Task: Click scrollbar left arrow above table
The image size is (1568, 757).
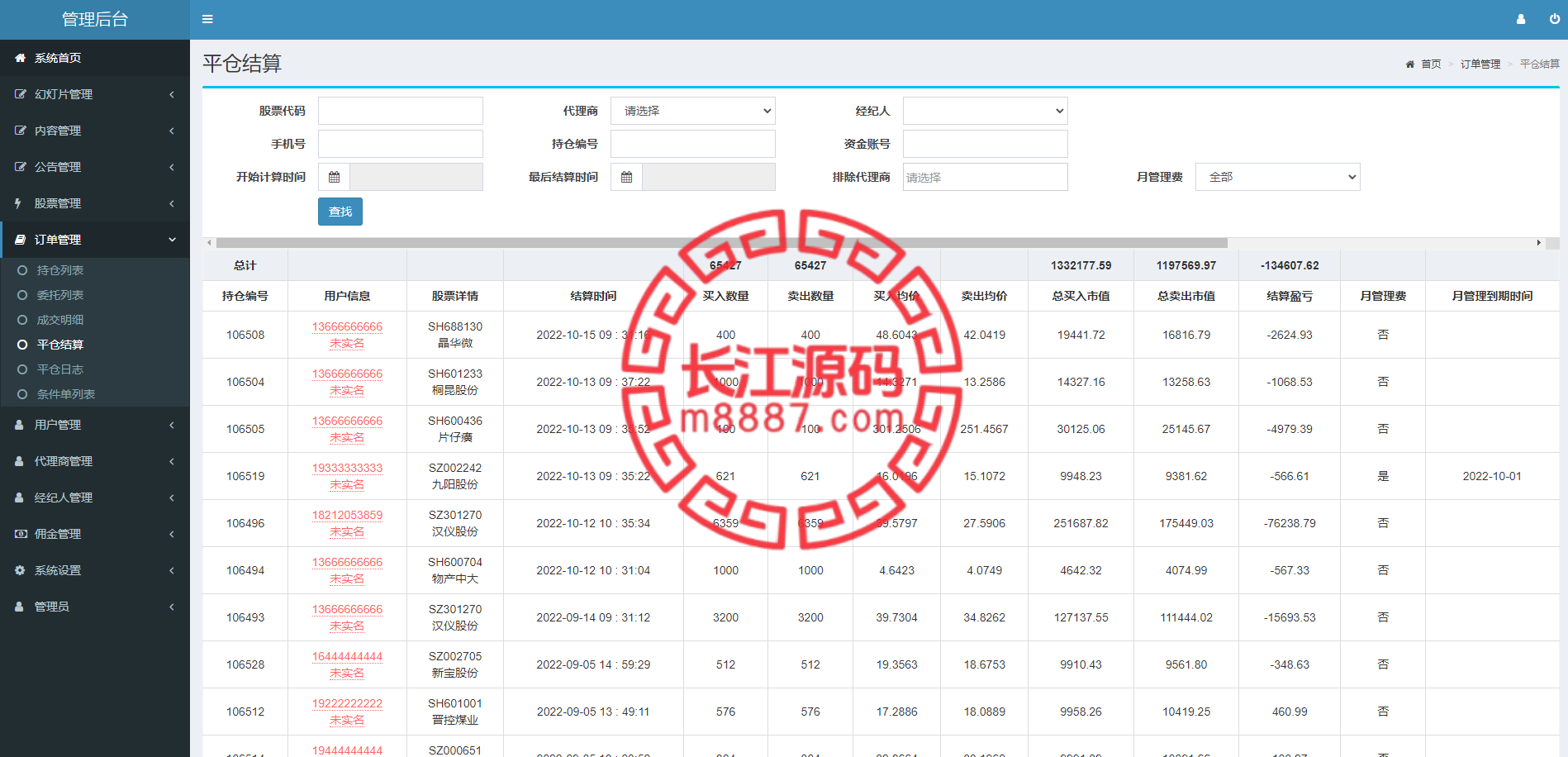Action: pyautogui.click(x=210, y=243)
